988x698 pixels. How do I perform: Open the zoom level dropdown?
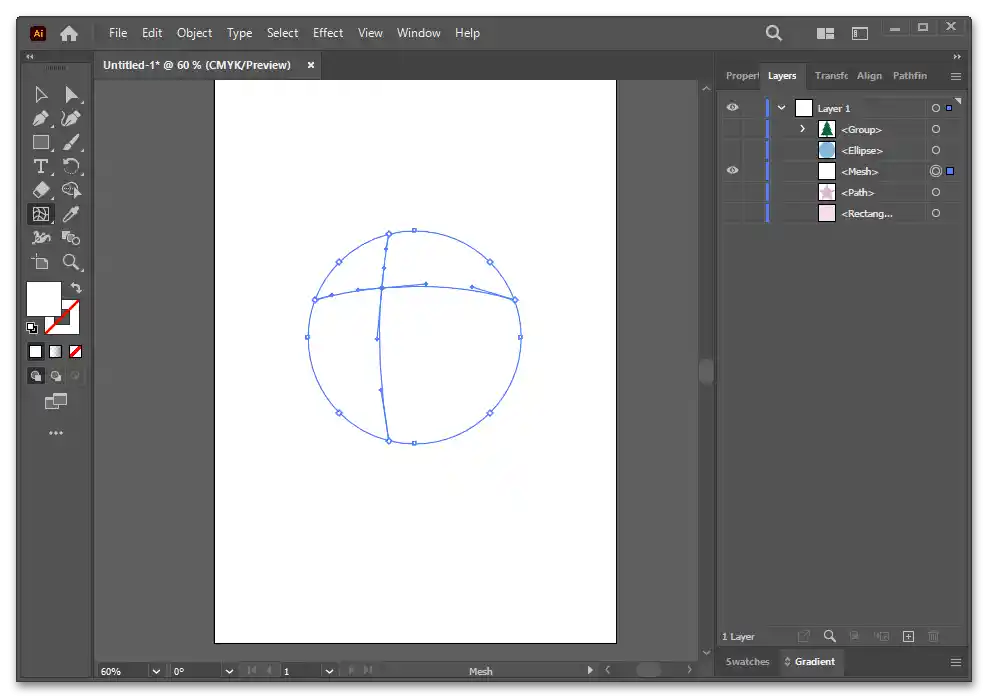click(156, 671)
